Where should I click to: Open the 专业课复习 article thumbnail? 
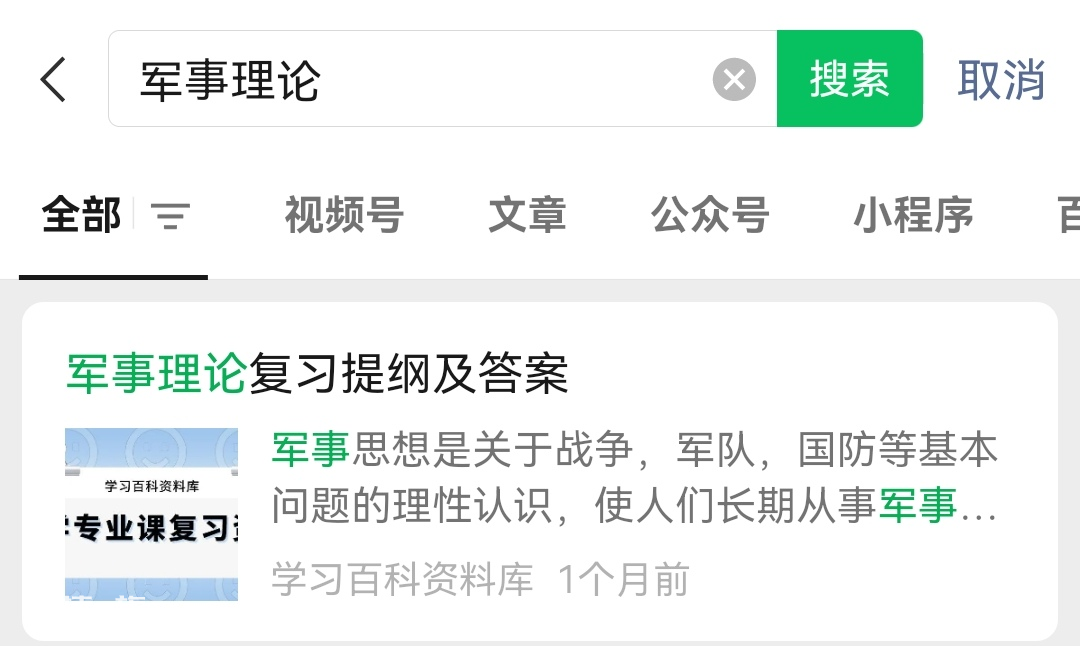(152, 514)
